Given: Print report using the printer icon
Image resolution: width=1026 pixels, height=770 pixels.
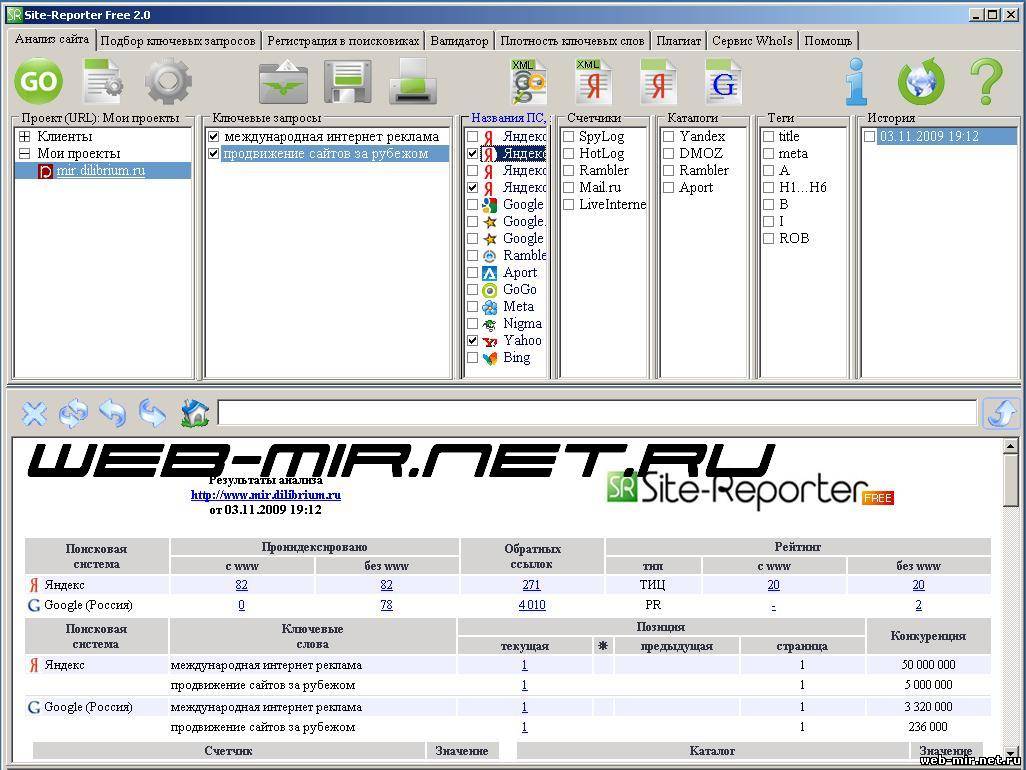Looking at the screenshot, I should tap(413, 82).
